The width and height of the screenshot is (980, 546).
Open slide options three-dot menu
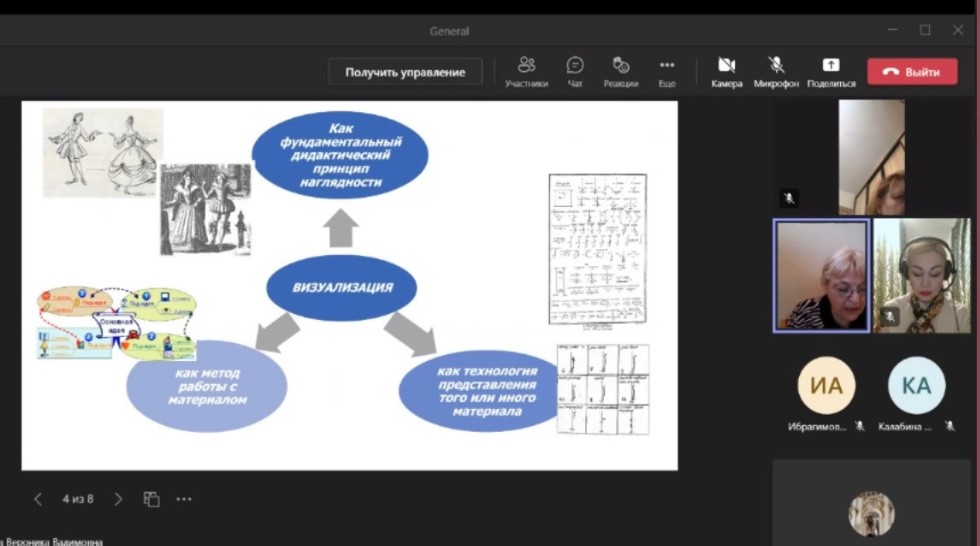tap(184, 499)
